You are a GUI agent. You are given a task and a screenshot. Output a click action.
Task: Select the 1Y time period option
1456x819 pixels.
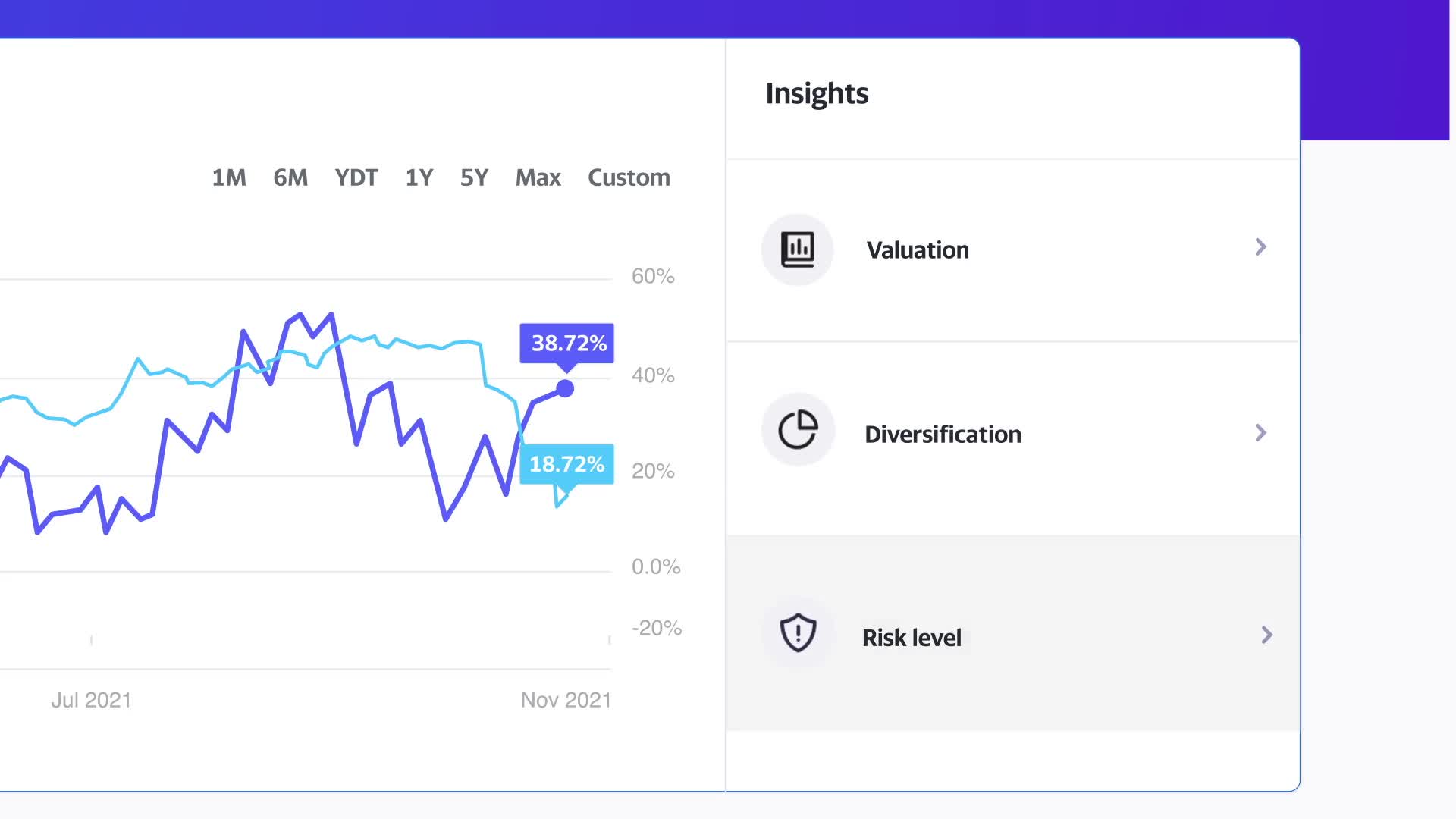[x=419, y=177]
